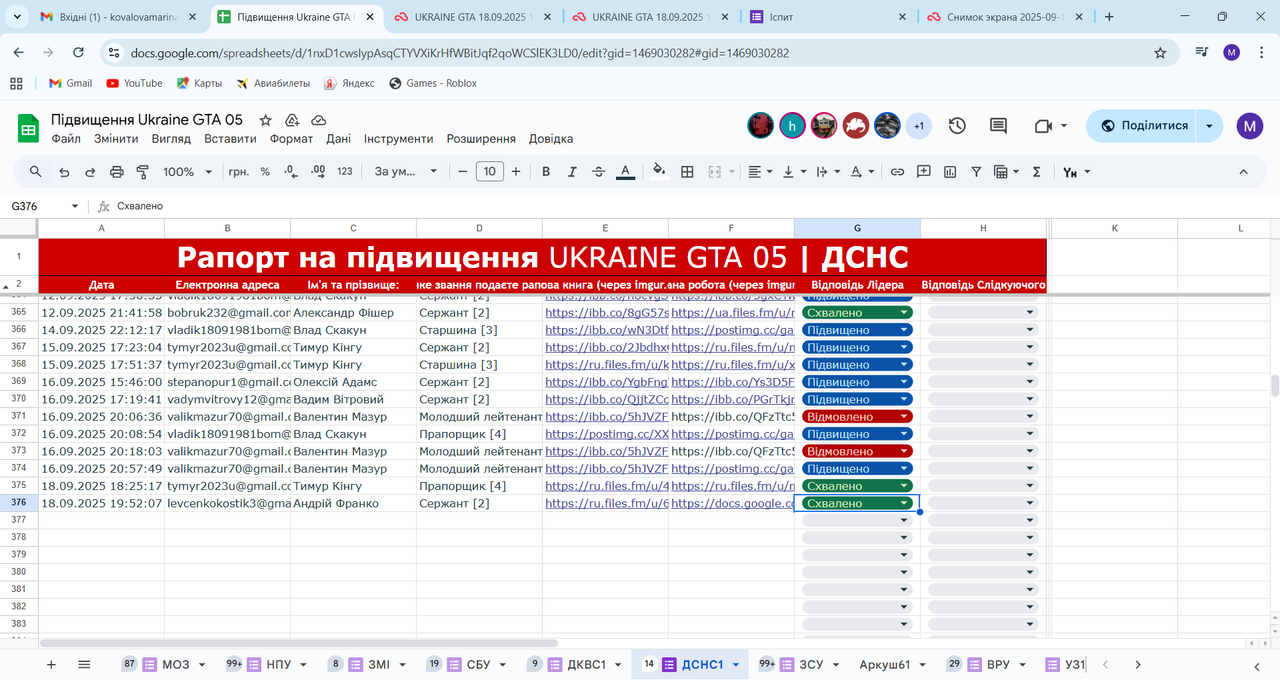Open version history clock icon

957,126
